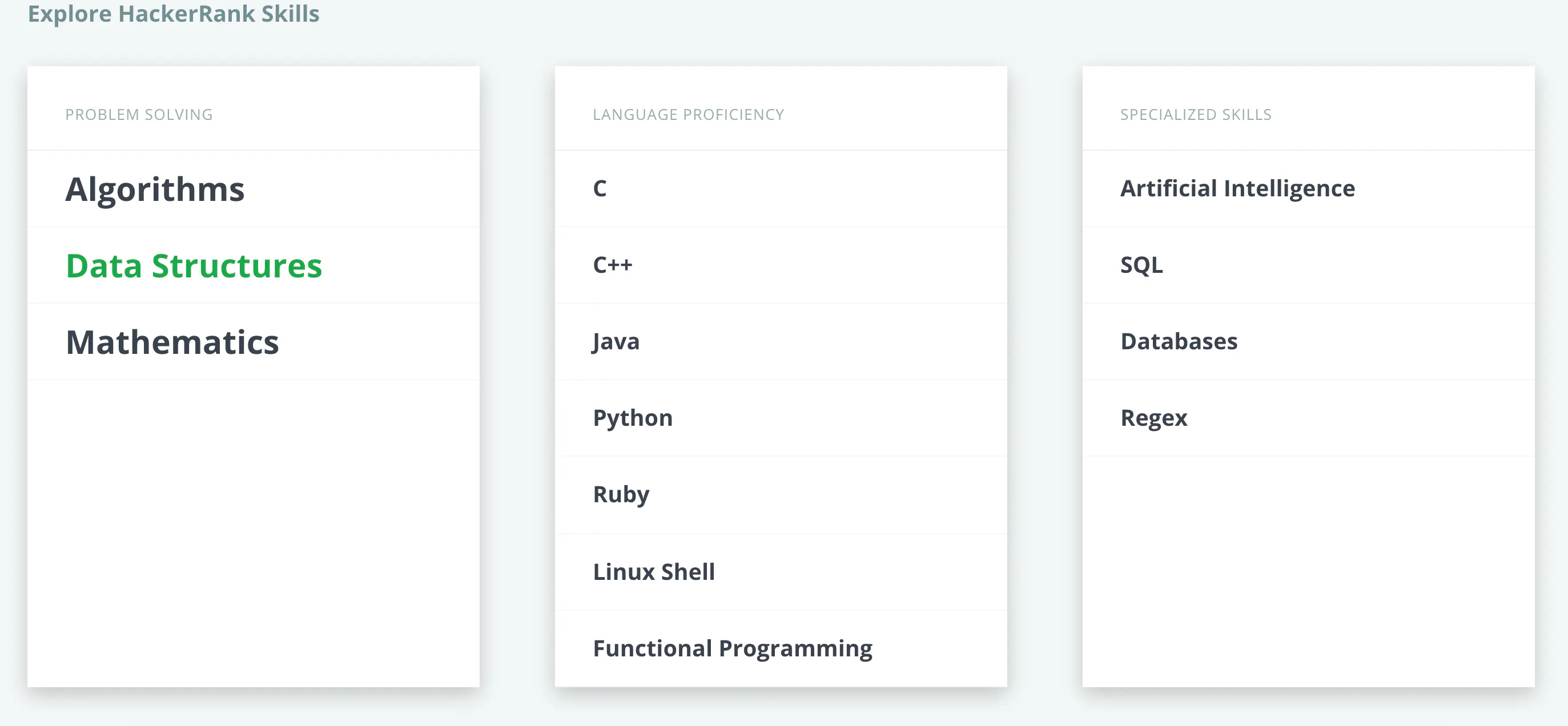Image resolution: width=1568 pixels, height=726 pixels.
Task: Open the Ruby skill page
Action: point(621,494)
